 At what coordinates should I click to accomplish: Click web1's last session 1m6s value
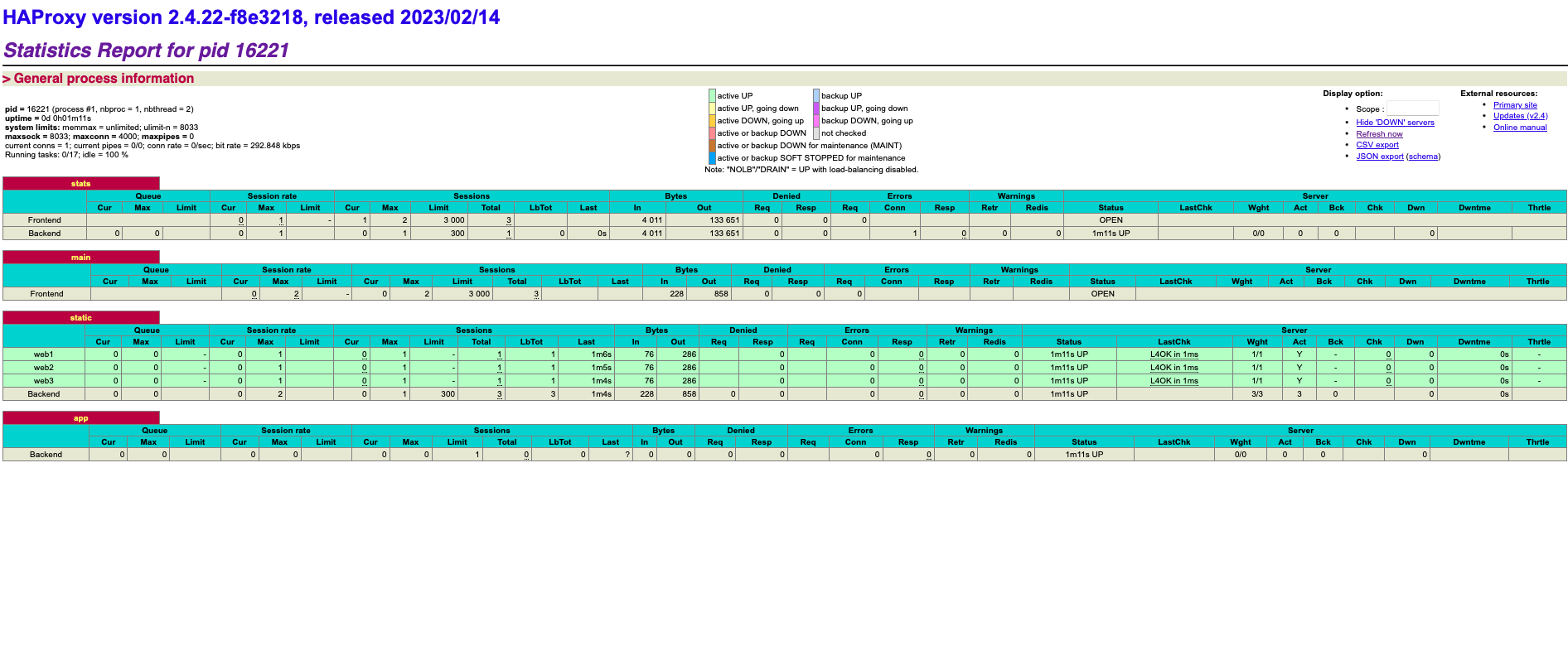pos(601,354)
